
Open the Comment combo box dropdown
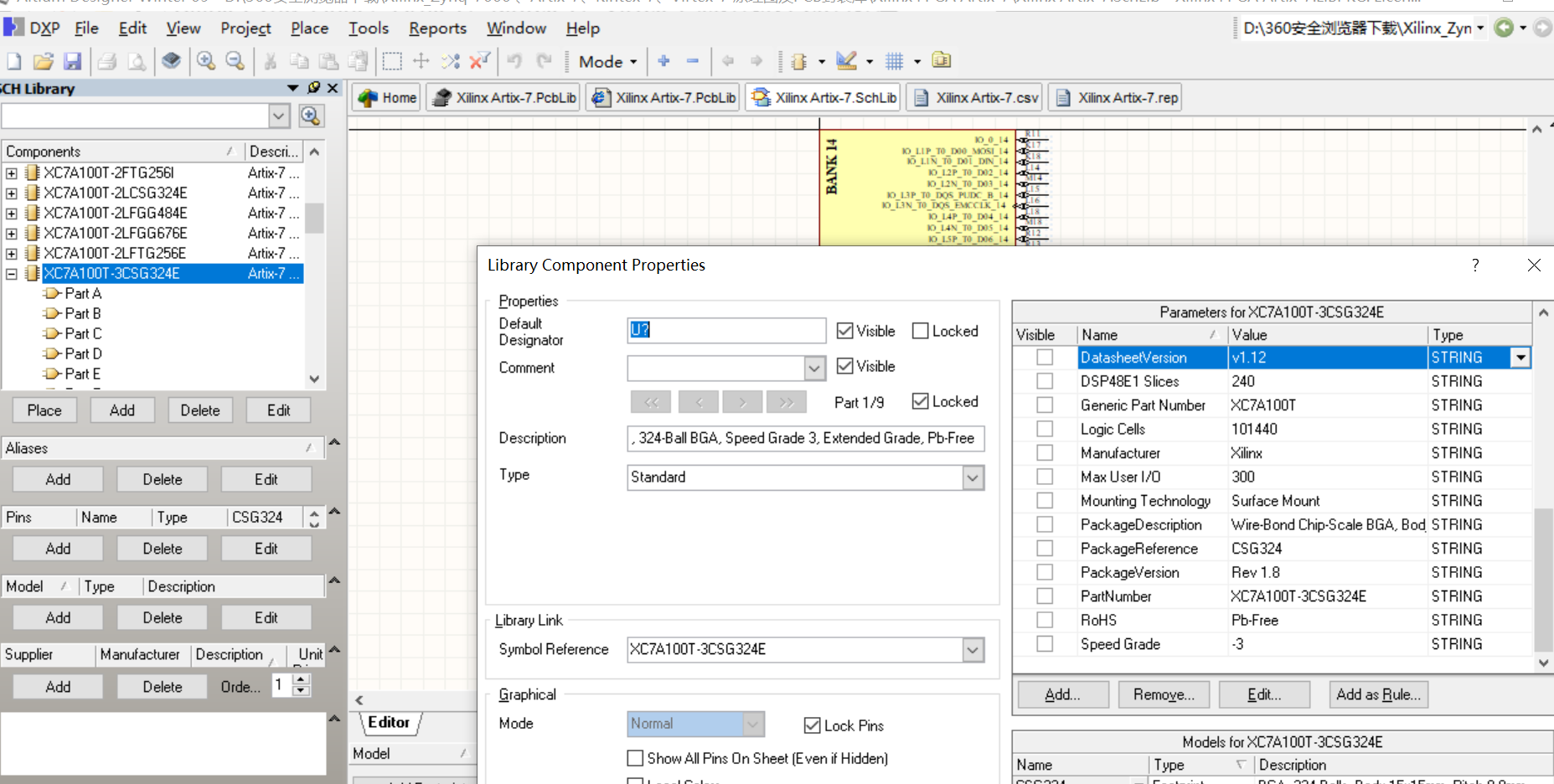(x=814, y=368)
